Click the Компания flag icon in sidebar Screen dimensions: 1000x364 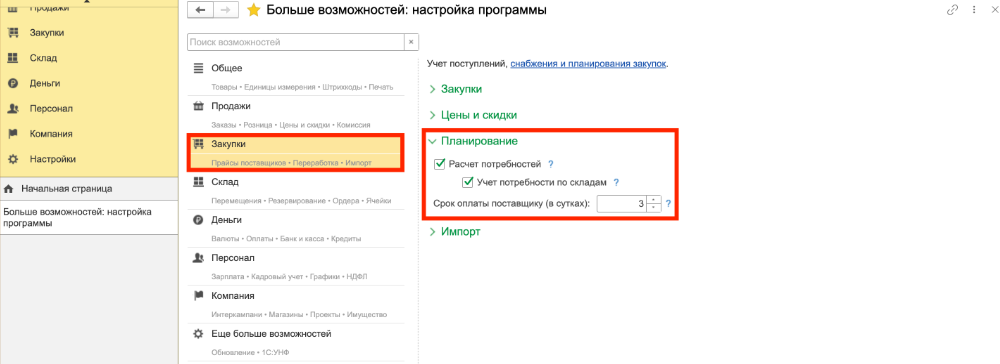(x=12, y=135)
